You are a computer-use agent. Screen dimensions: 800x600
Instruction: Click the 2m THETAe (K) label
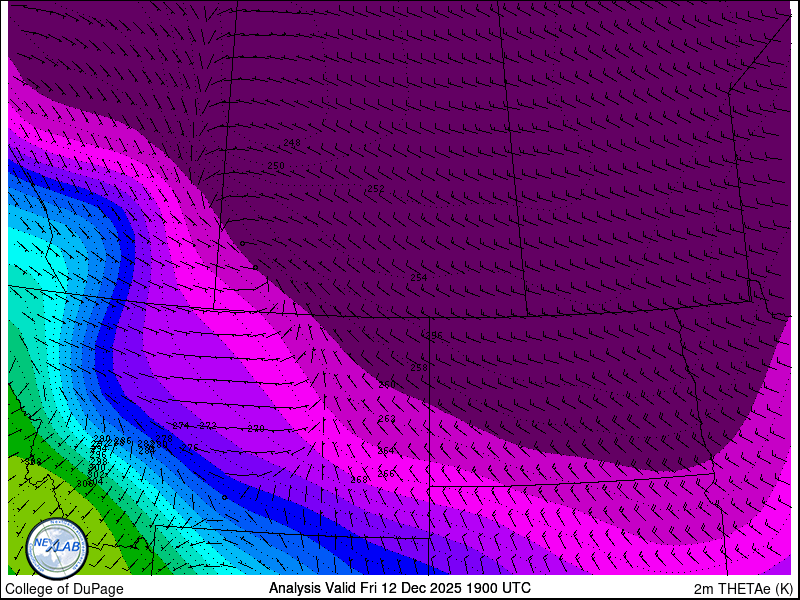[x=743, y=589]
